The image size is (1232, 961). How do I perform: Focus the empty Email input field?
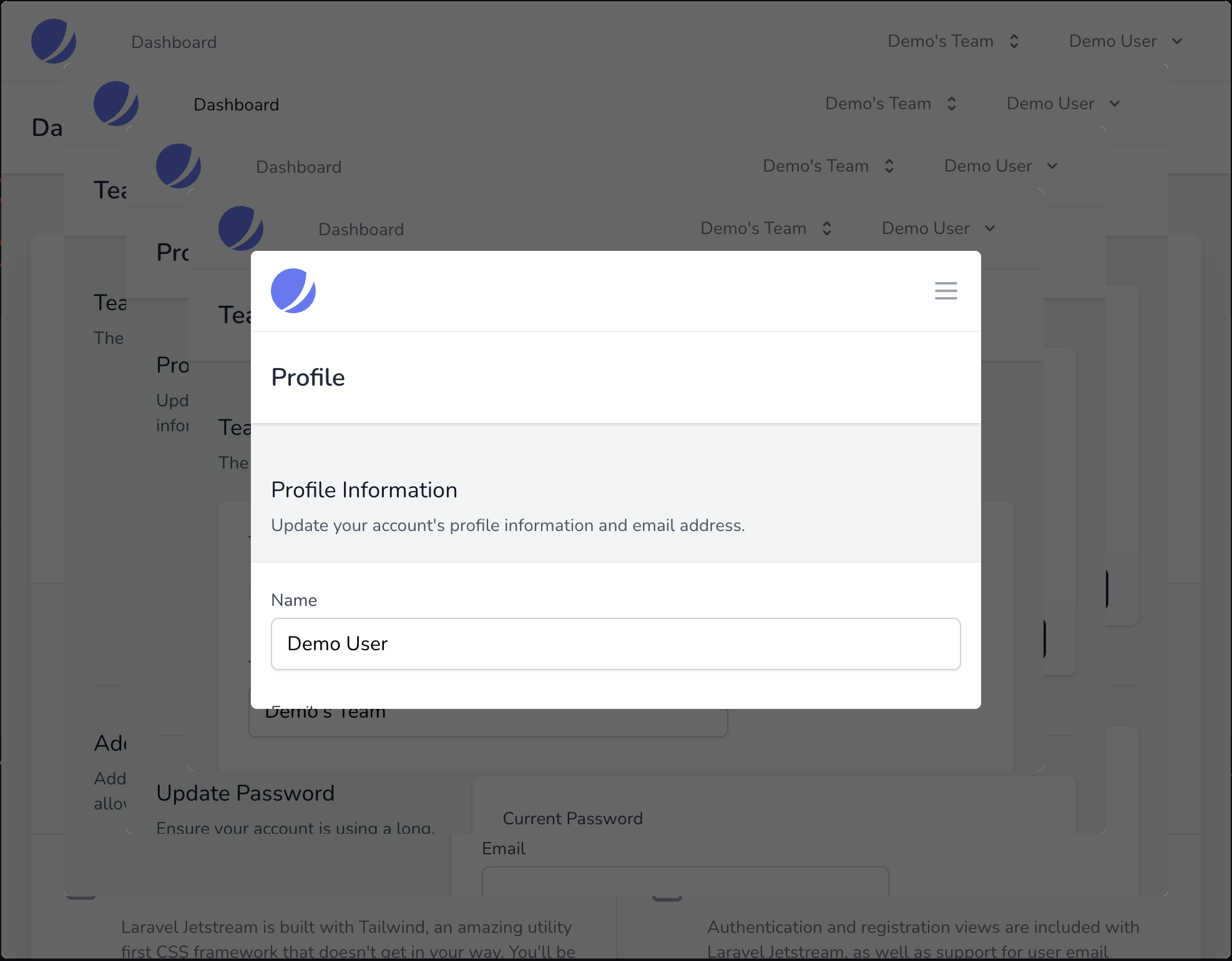[x=685, y=881]
